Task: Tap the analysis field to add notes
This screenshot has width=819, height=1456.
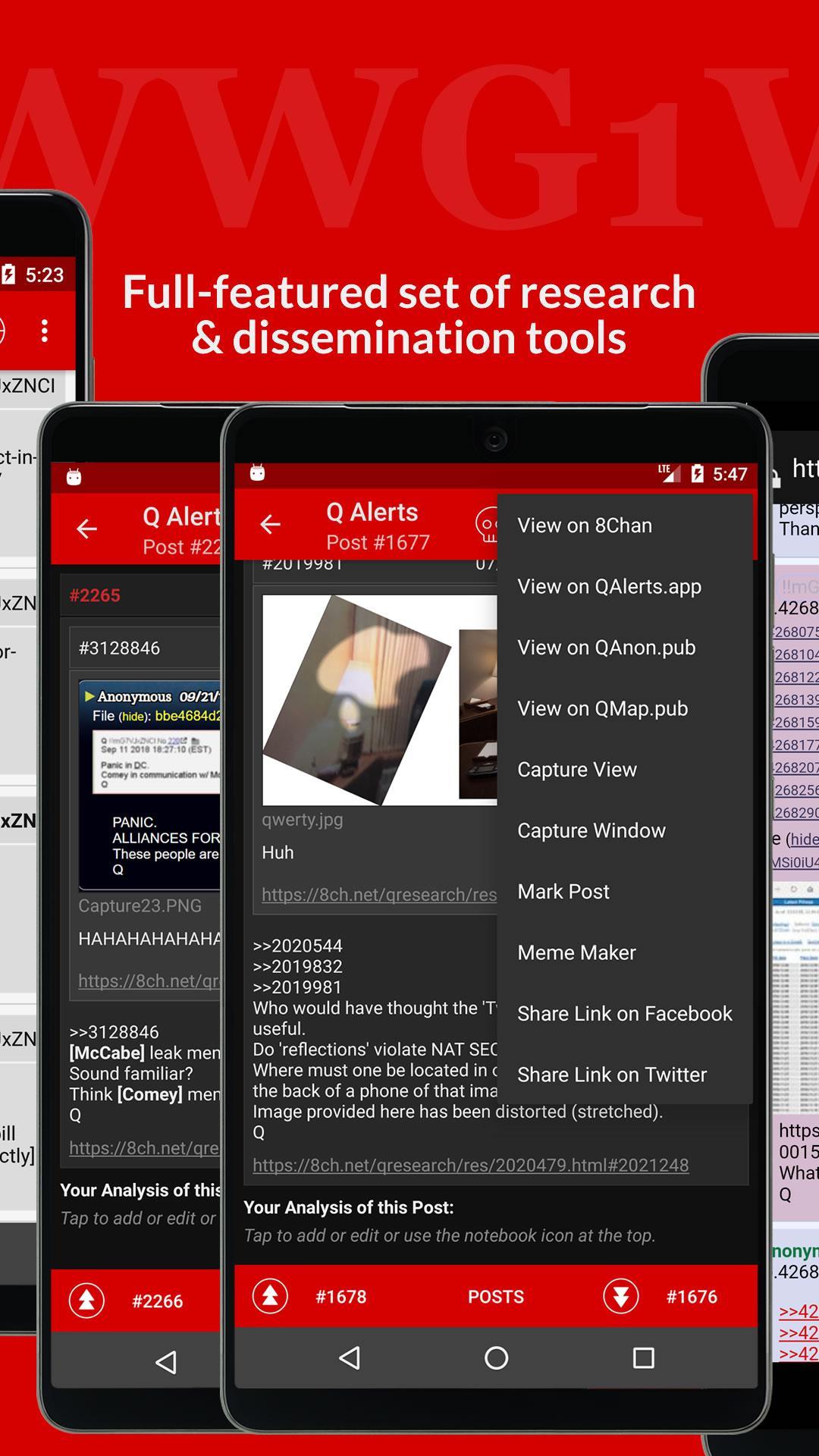Action: click(x=449, y=1235)
